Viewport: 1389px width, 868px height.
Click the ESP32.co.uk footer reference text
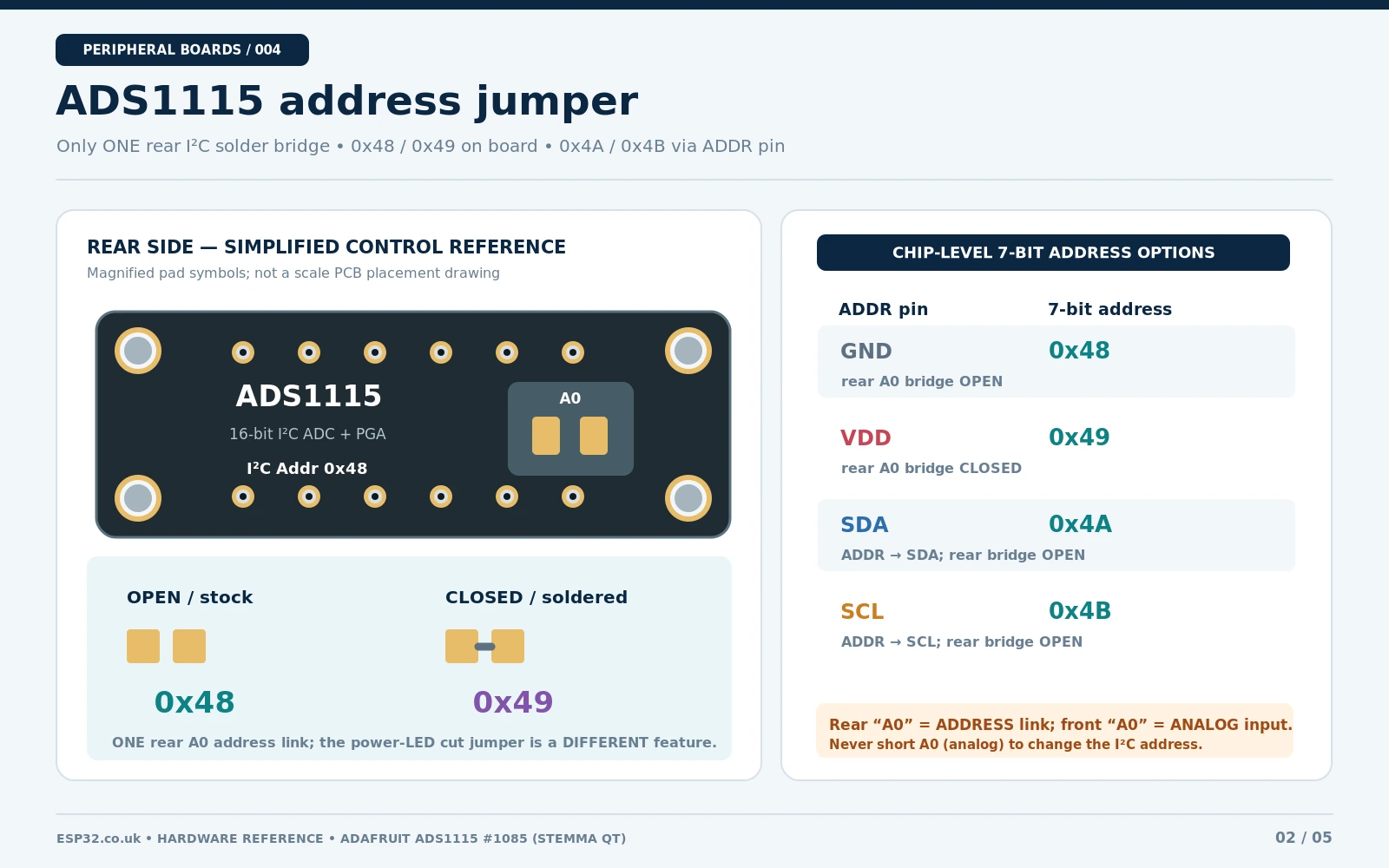[341, 838]
